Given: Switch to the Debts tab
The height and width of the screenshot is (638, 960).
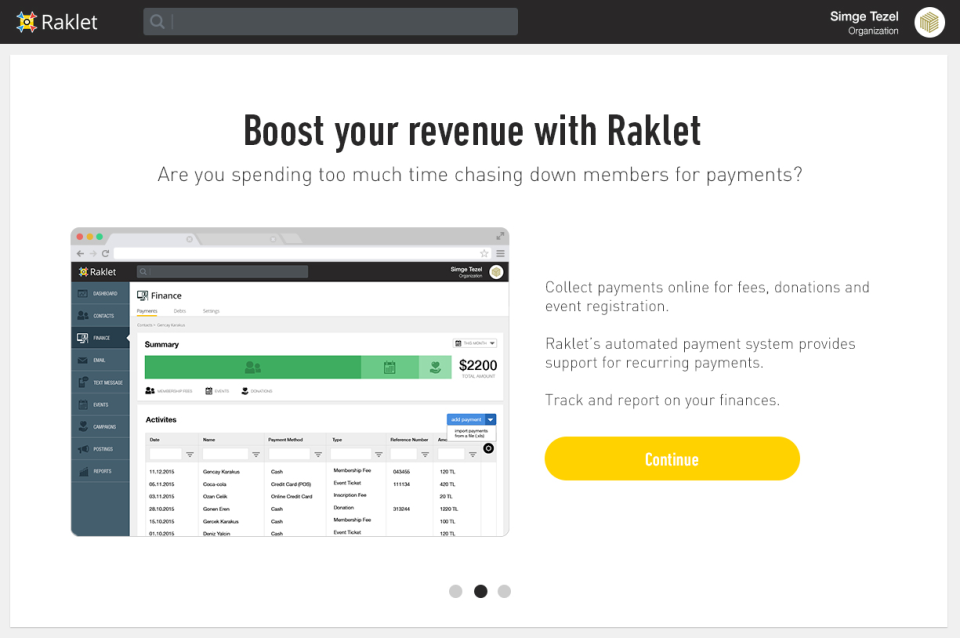Looking at the screenshot, I should [x=178, y=311].
